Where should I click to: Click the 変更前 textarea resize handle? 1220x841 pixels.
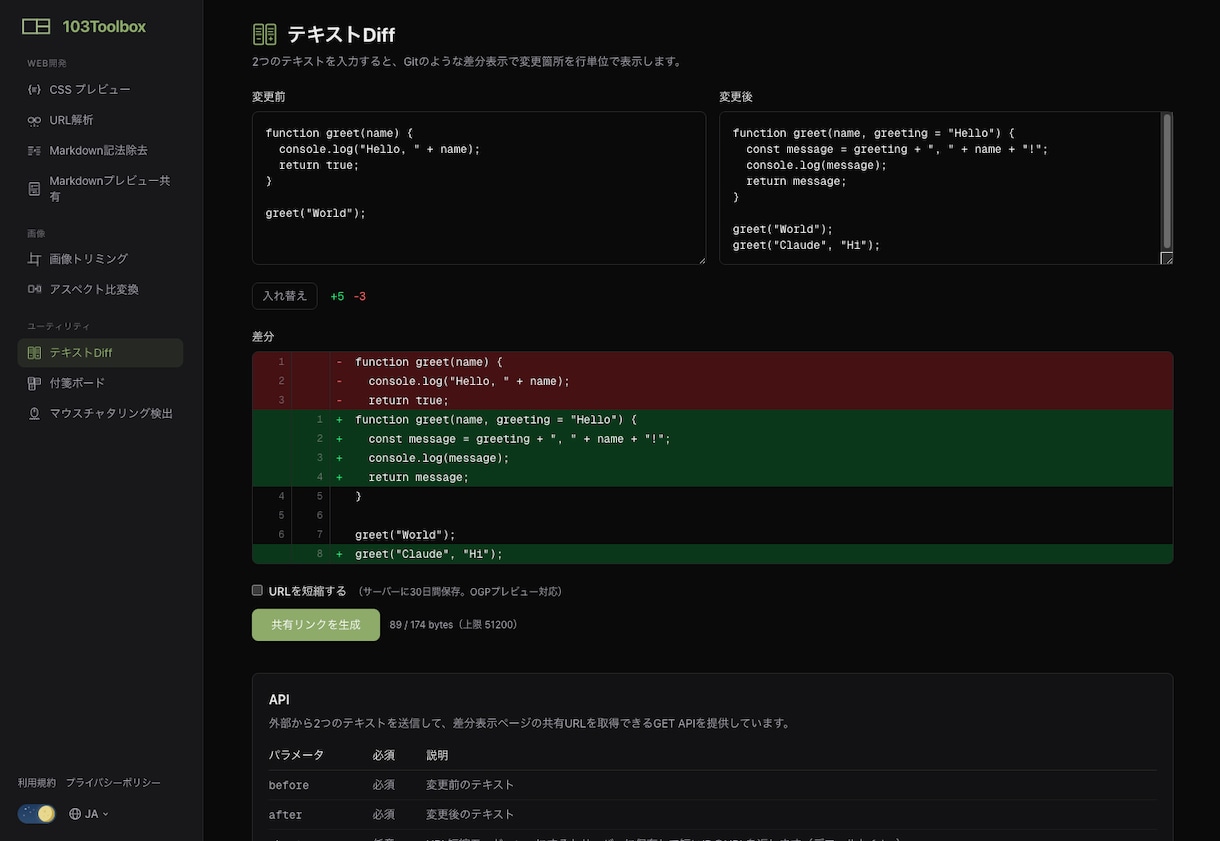click(x=700, y=259)
